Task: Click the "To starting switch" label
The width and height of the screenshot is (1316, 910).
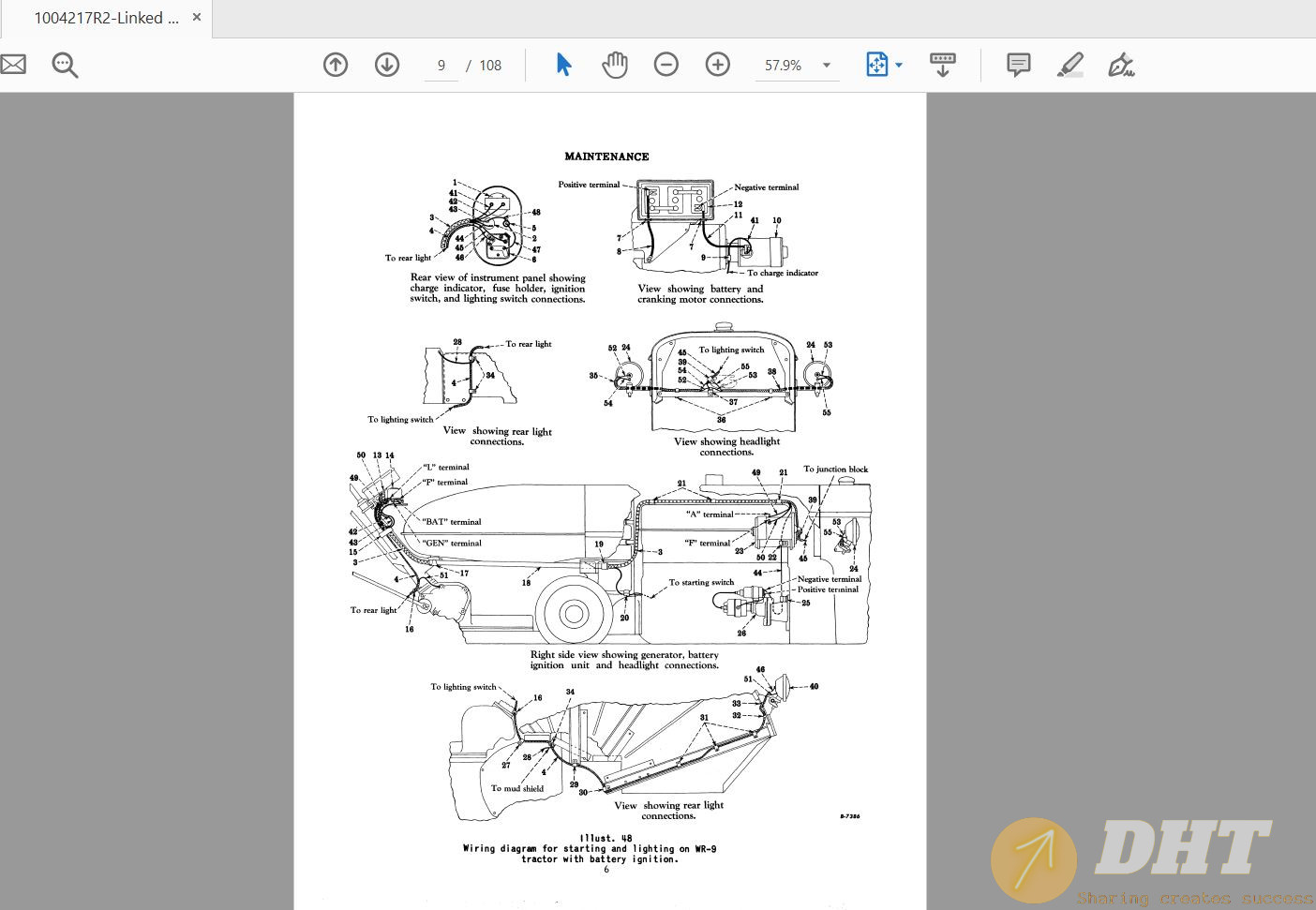Action: (x=701, y=583)
